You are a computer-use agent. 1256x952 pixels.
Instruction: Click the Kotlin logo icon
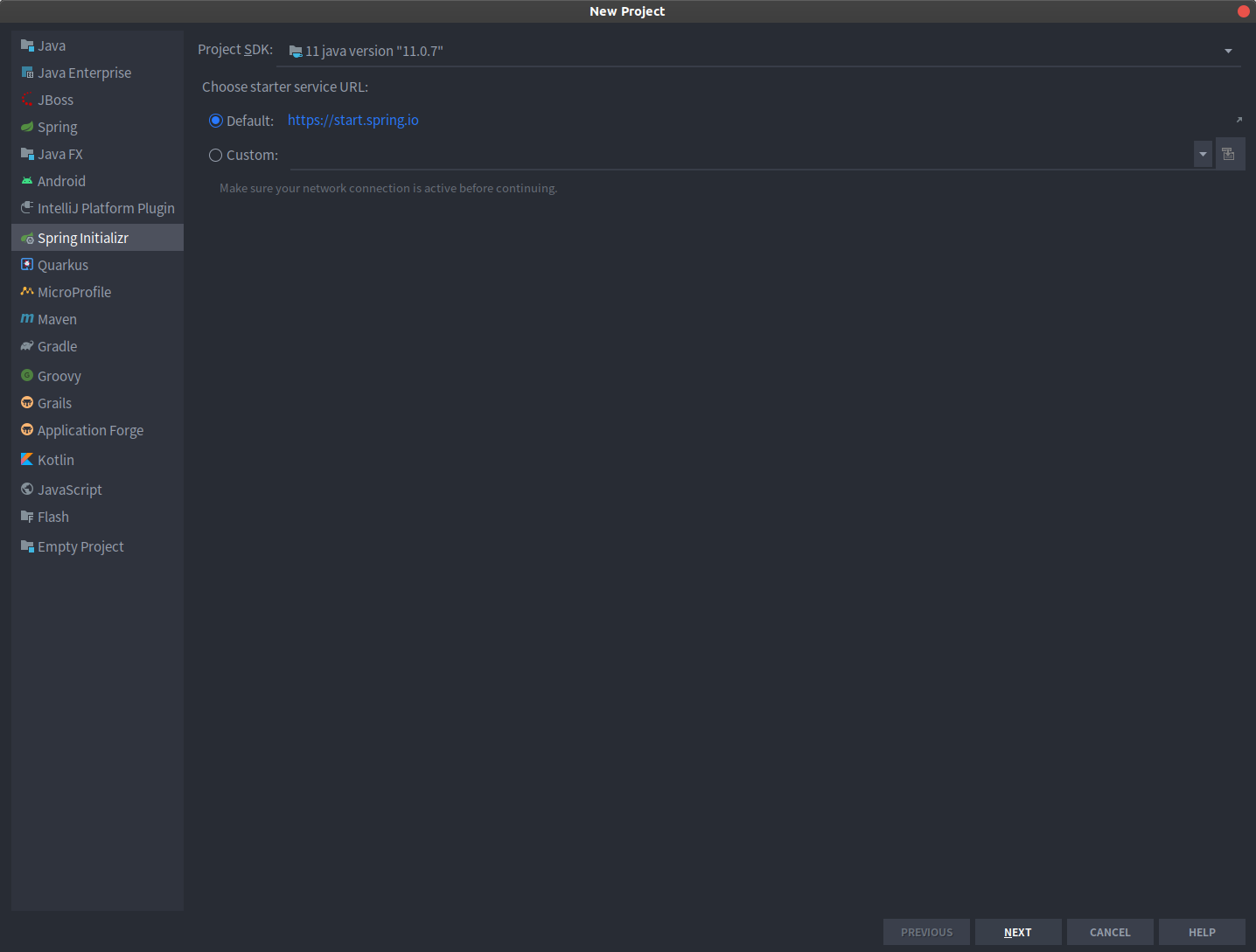coord(27,459)
